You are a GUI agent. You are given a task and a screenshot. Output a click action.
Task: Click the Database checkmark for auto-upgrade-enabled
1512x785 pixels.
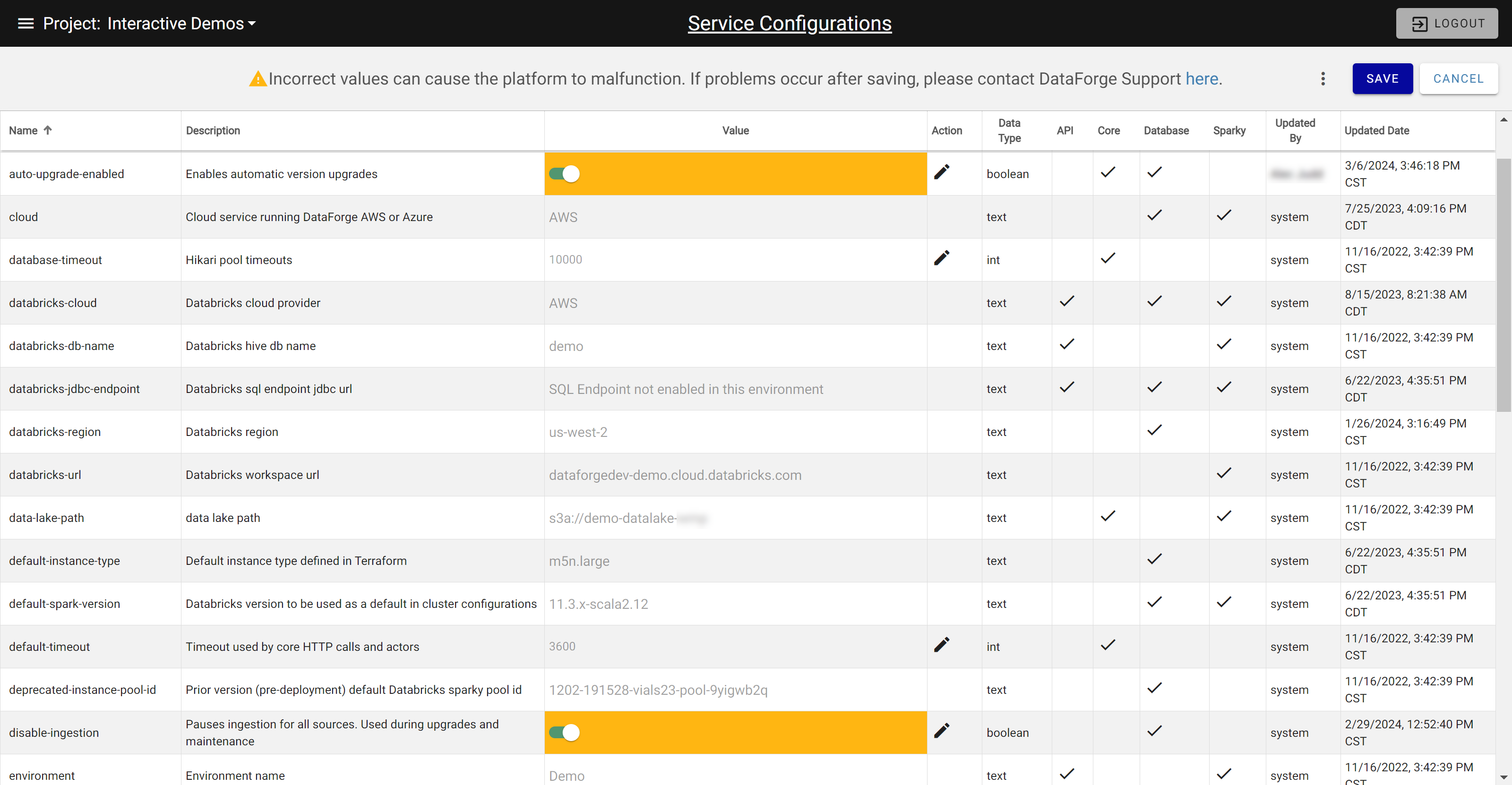pyautogui.click(x=1154, y=172)
